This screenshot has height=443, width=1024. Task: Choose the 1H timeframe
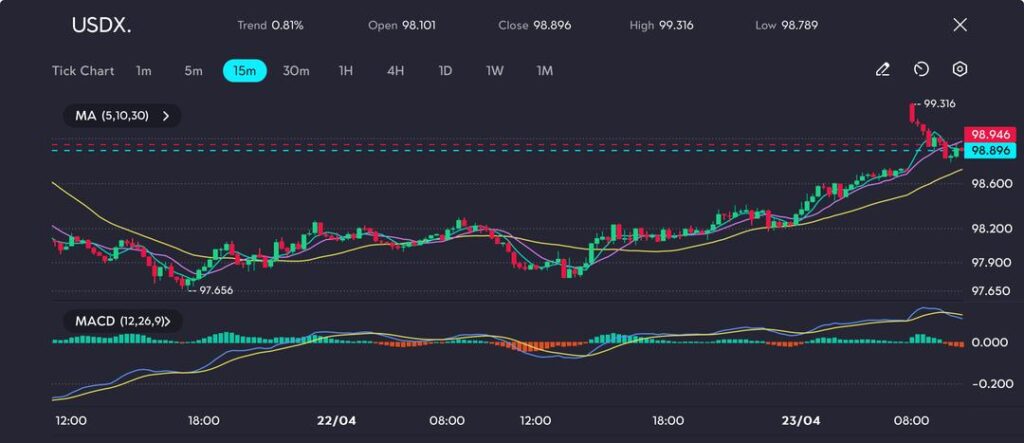346,71
